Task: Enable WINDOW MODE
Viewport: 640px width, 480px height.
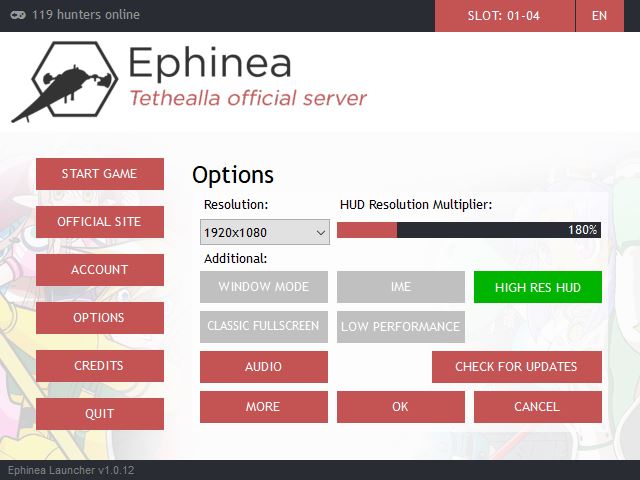Action: coord(264,287)
